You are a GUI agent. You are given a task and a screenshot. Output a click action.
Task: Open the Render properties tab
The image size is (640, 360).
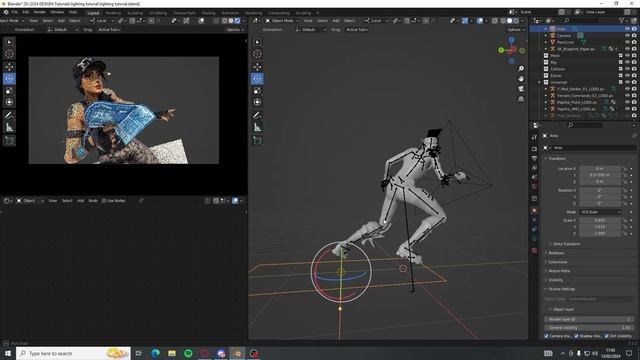pos(534,149)
